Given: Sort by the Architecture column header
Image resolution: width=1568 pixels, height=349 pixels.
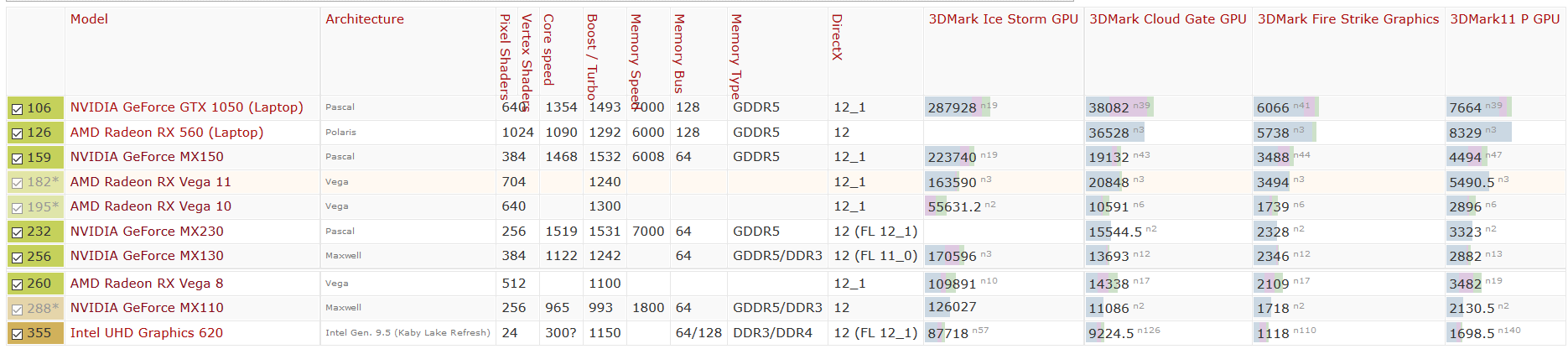Looking at the screenshot, I should click(365, 19).
